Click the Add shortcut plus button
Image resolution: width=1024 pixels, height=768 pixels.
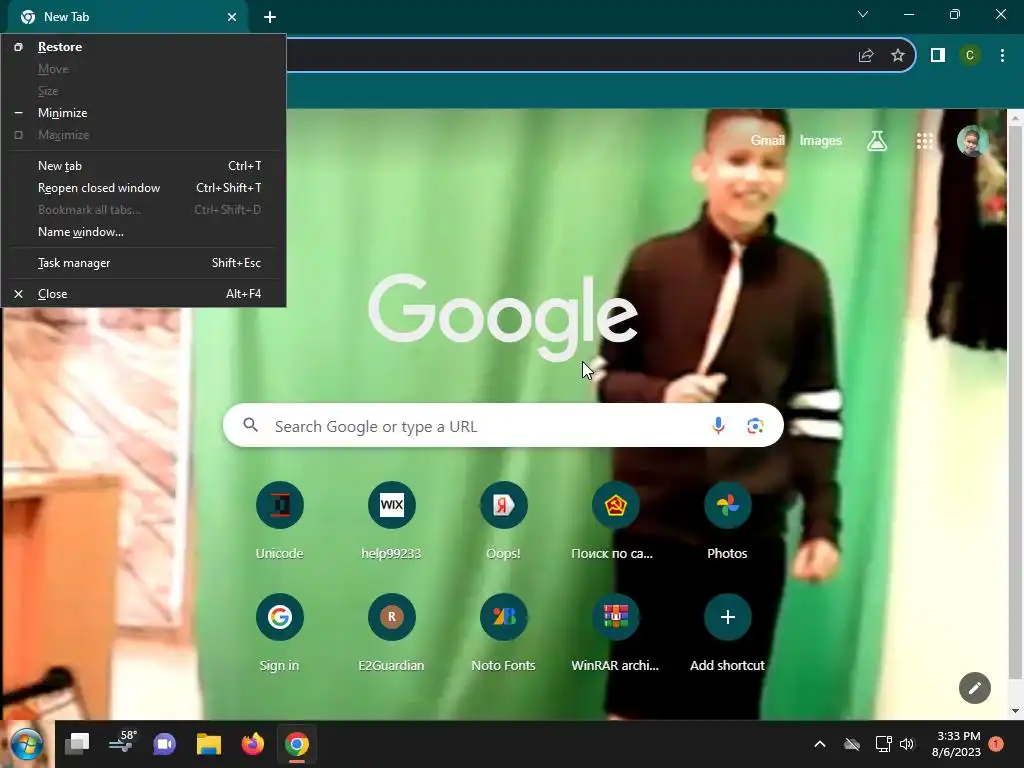(728, 617)
